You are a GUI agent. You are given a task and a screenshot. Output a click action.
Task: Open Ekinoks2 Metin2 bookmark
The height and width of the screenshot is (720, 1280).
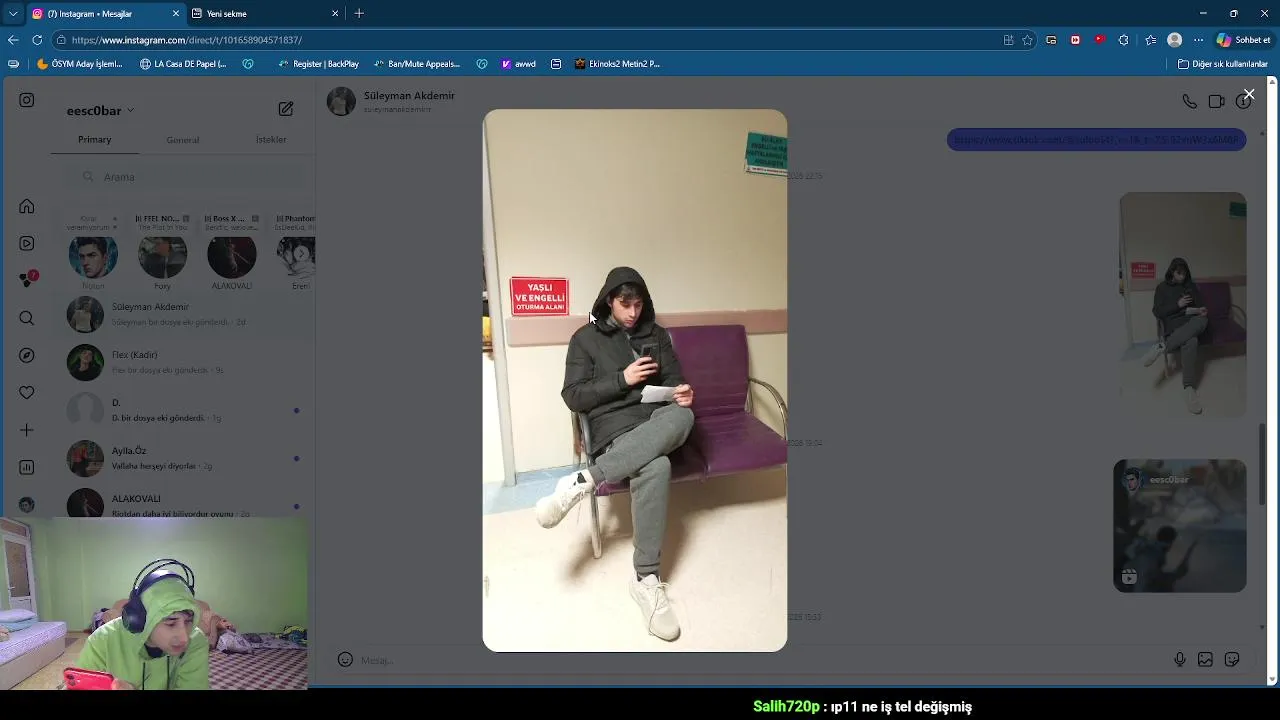click(x=617, y=64)
